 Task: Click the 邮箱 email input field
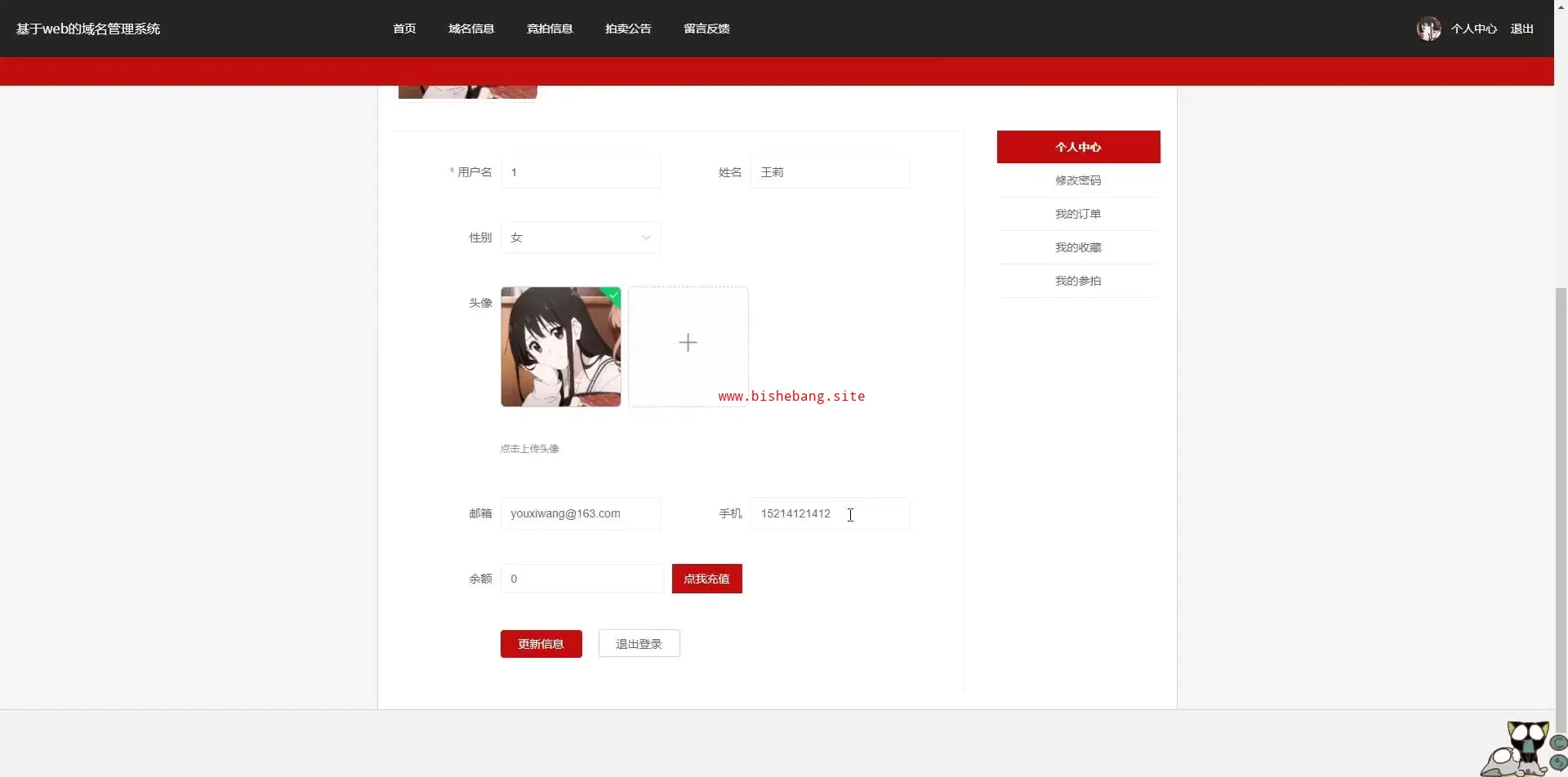(581, 513)
